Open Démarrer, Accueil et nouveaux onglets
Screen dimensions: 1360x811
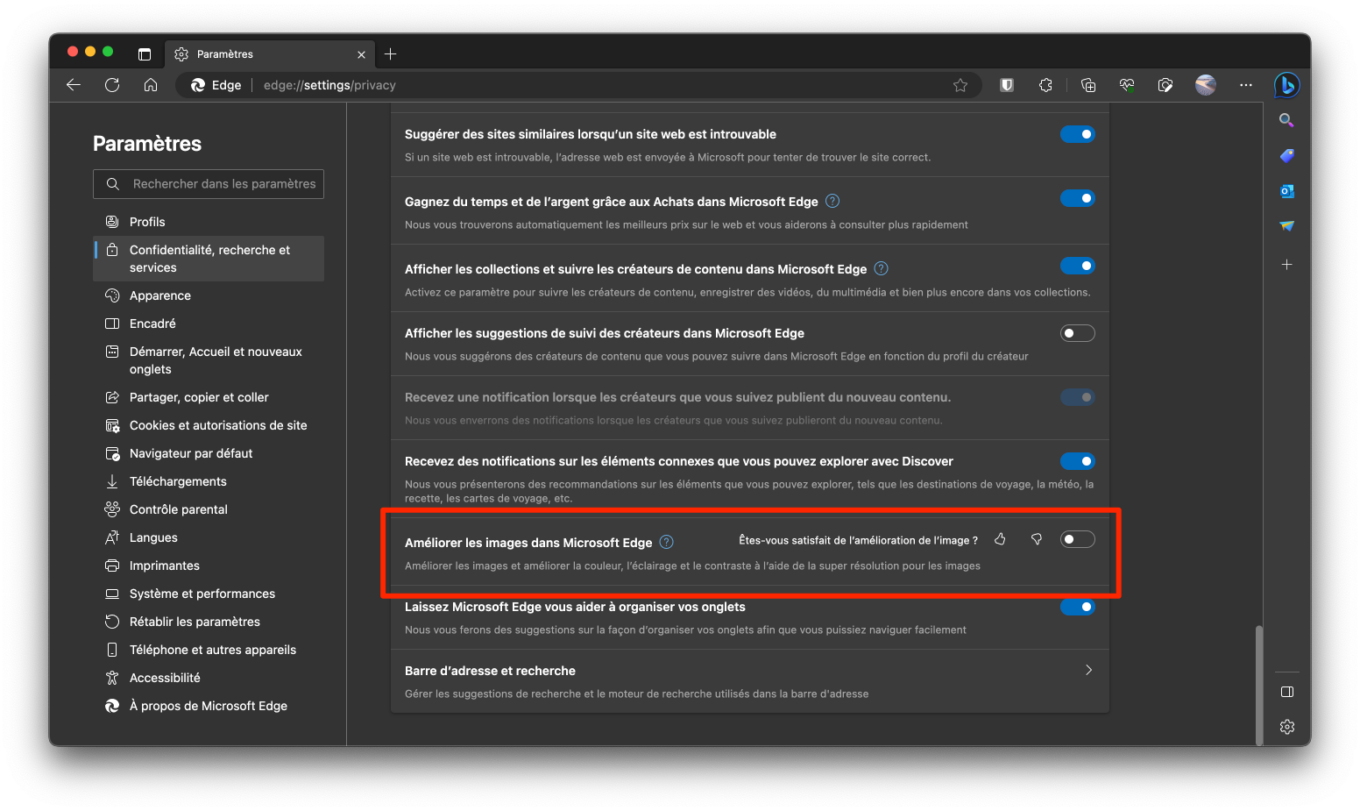pyautogui.click(x=208, y=360)
